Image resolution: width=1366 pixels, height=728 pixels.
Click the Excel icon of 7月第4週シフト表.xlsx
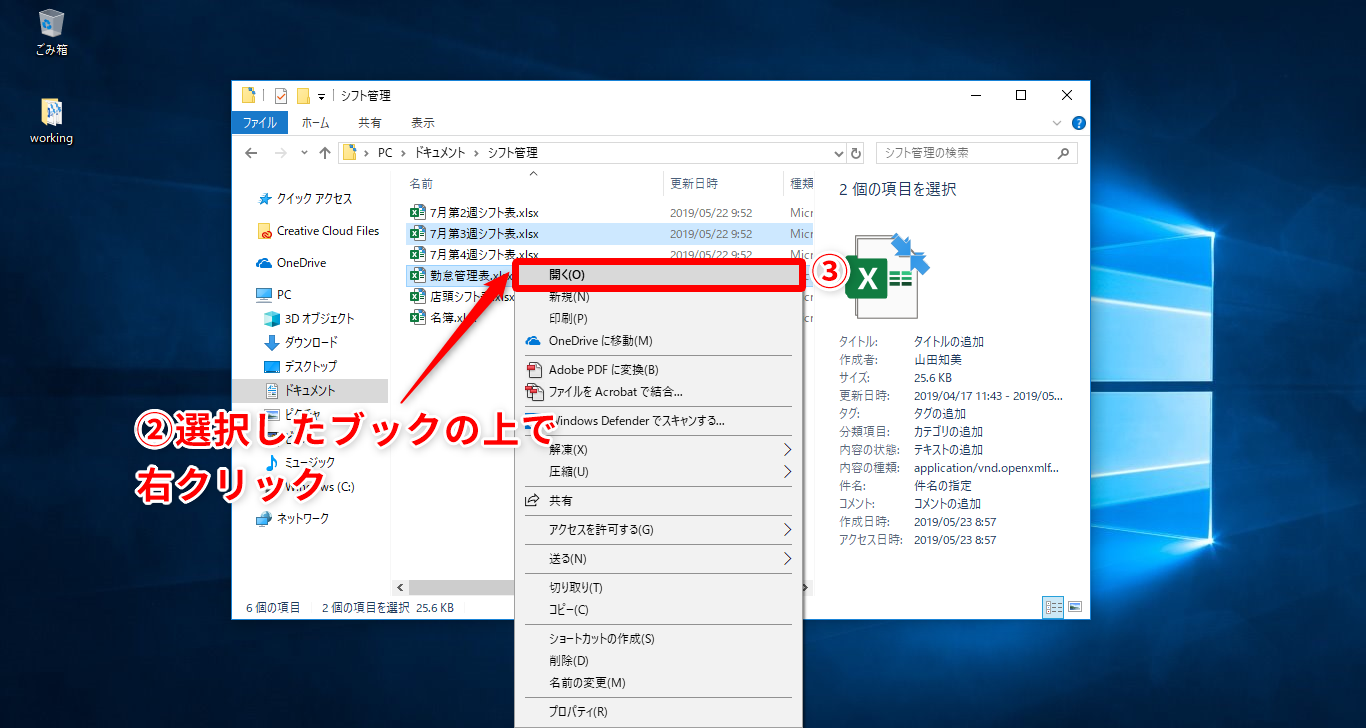[x=418, y=255]
